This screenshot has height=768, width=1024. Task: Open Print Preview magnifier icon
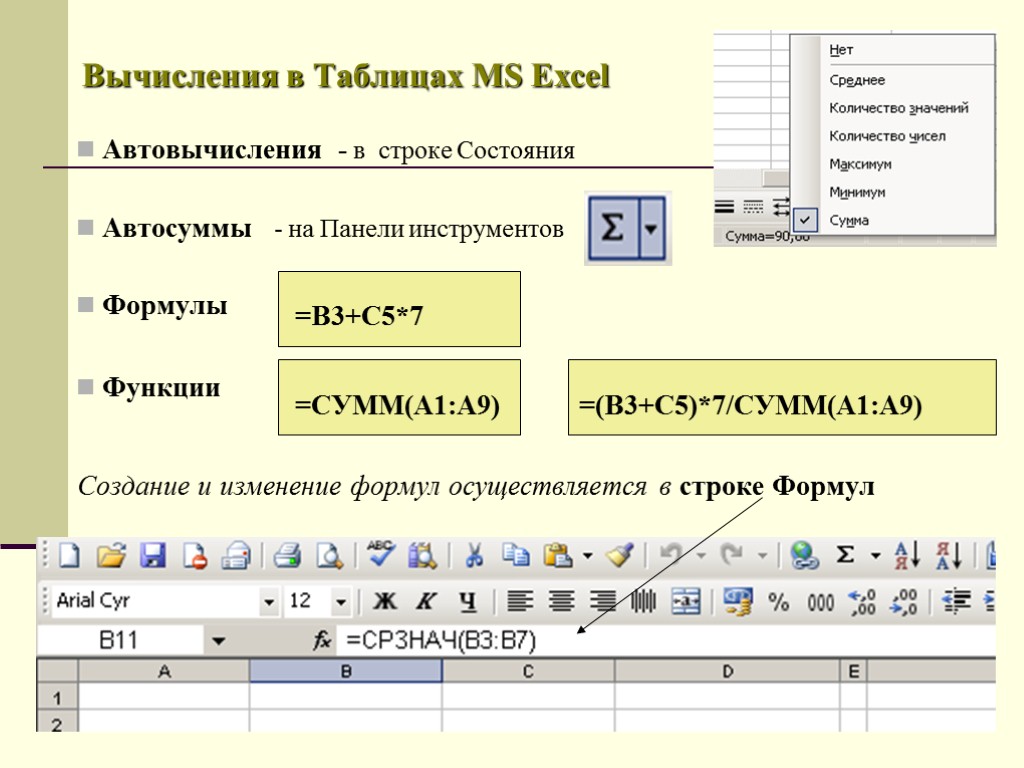(x=329, y=556)
